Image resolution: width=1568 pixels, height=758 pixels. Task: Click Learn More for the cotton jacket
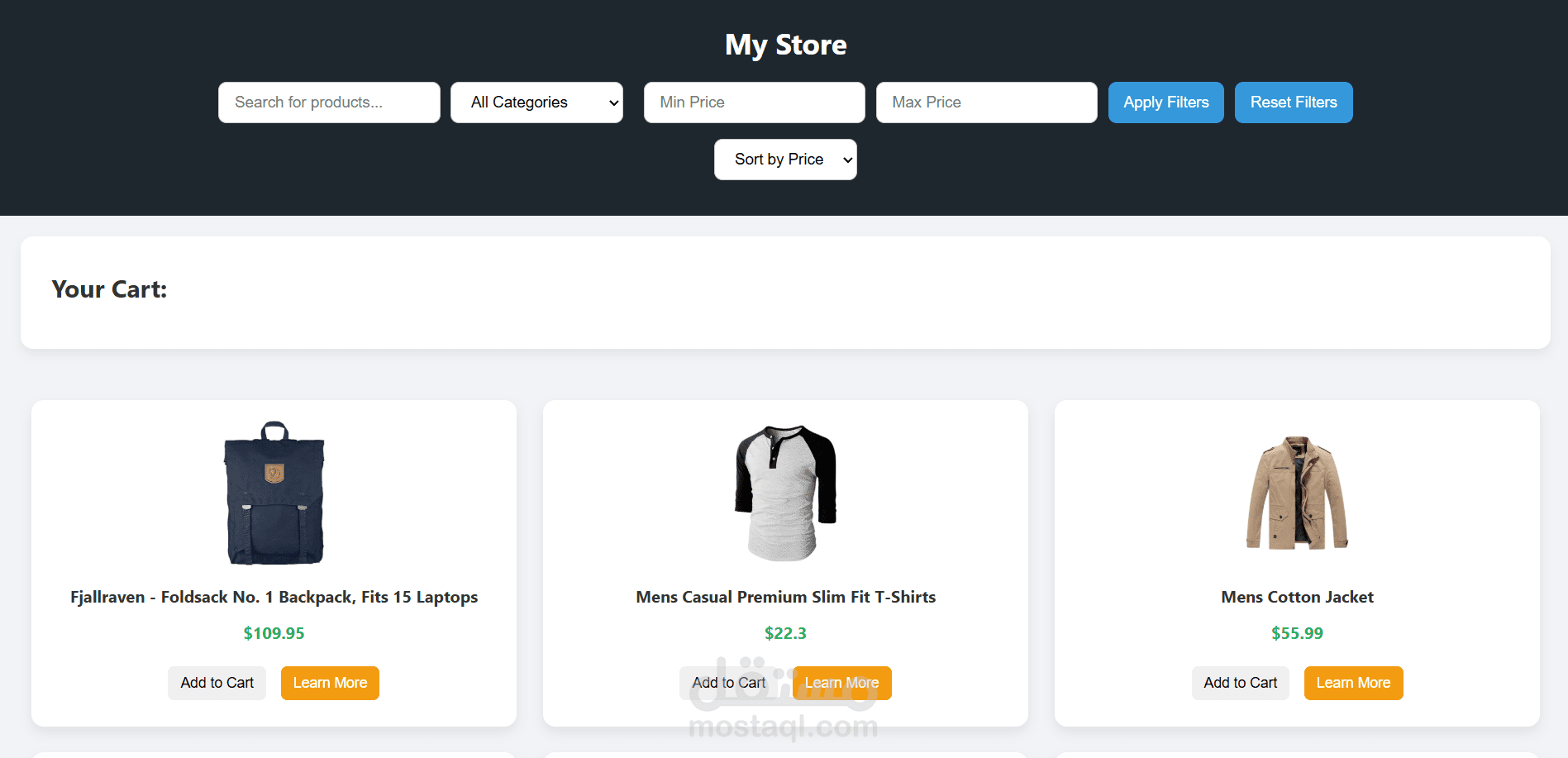pyautogui.click(x=1353, y=683)
